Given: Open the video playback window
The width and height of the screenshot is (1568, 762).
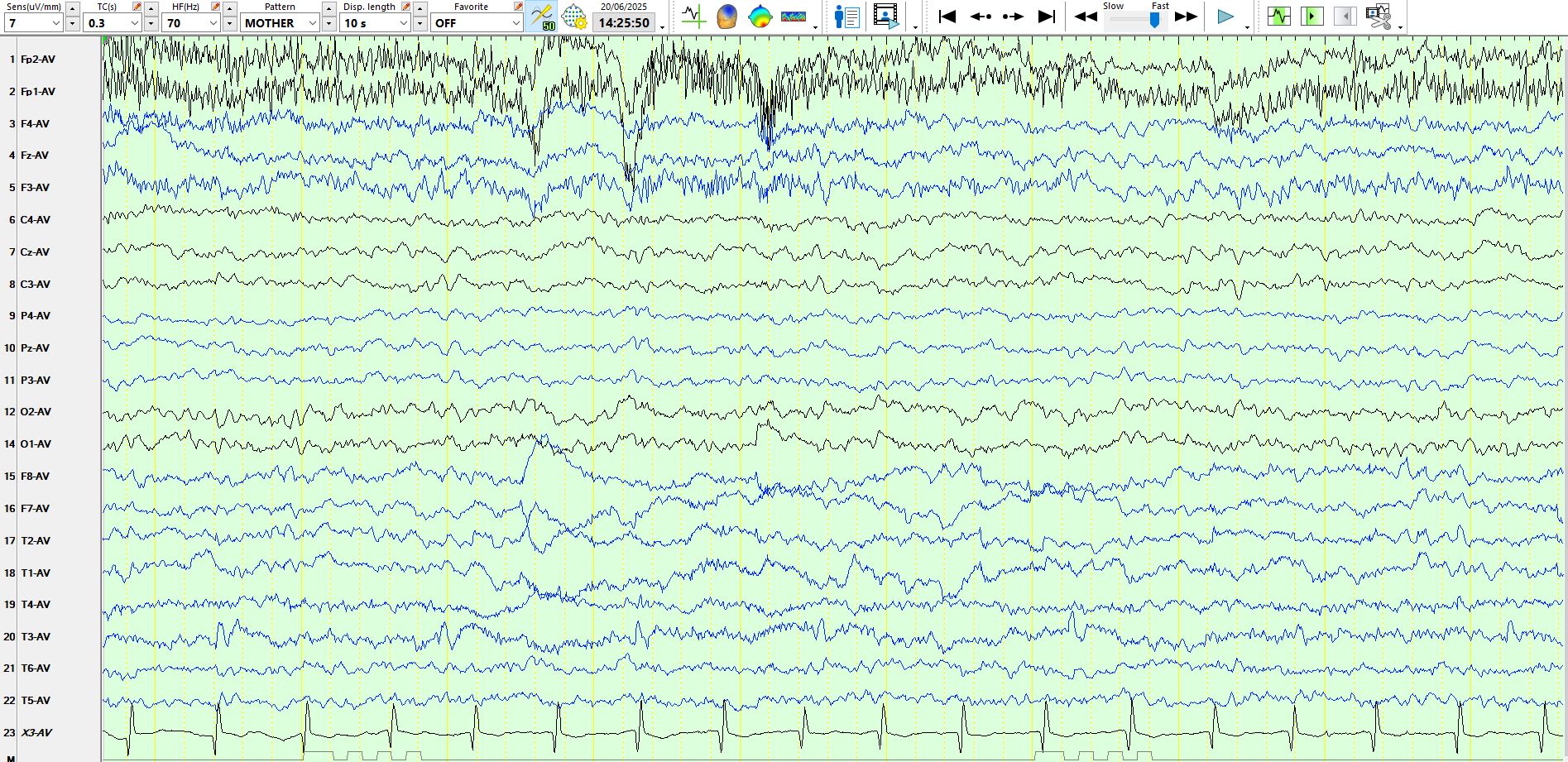Looking at the screenshot, I should click(x=885, y=17).
